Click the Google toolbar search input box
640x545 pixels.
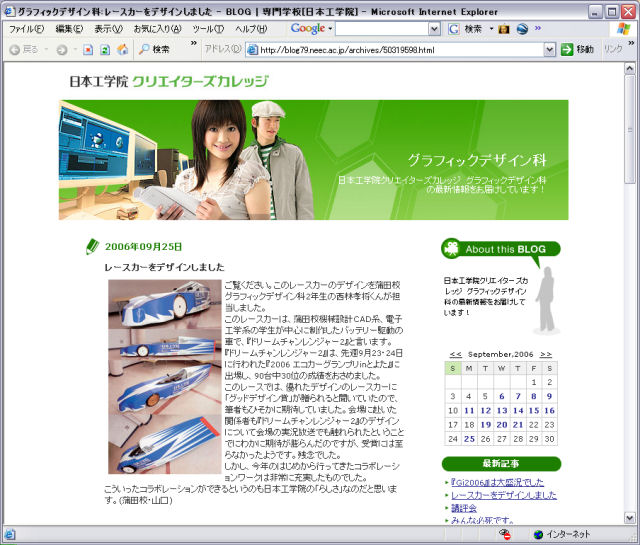tap(382, 29)
